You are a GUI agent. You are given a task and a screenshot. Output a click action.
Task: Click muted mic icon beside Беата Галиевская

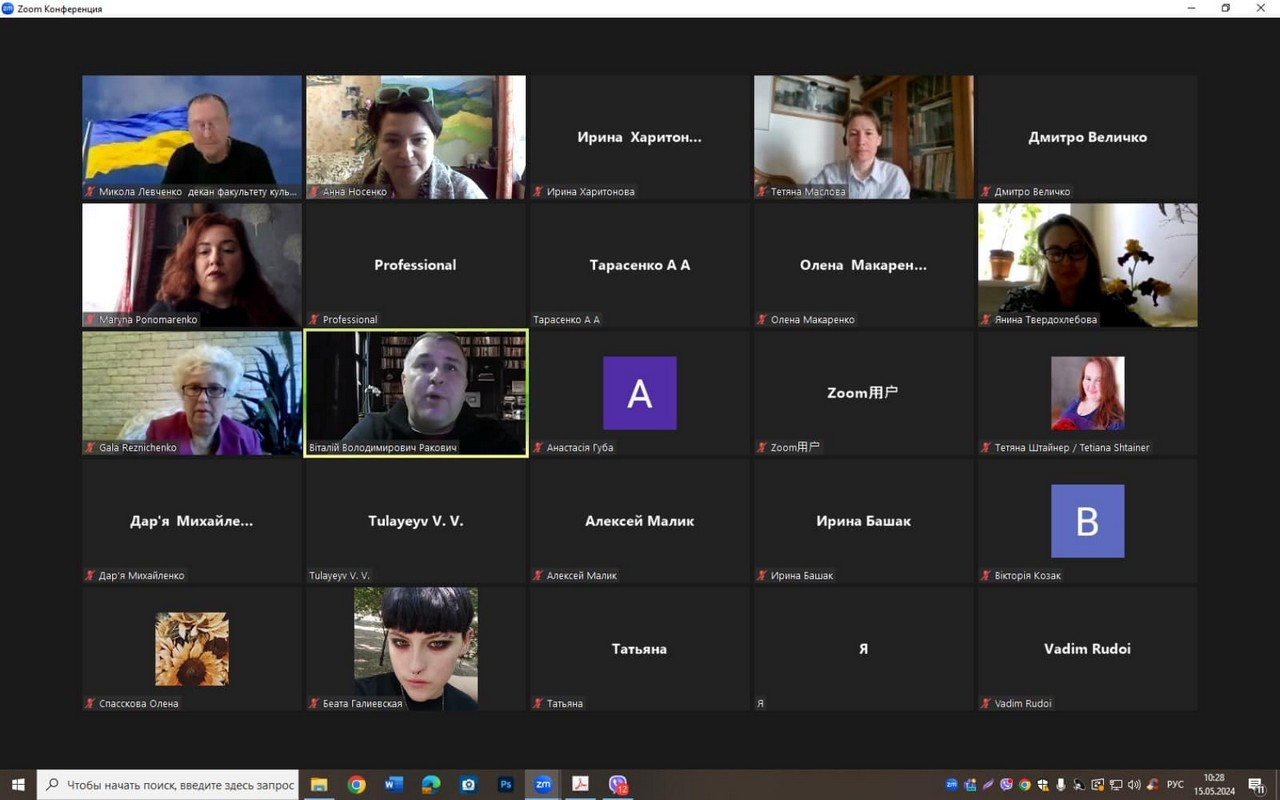pyautogui.click(x=314, y=704)
